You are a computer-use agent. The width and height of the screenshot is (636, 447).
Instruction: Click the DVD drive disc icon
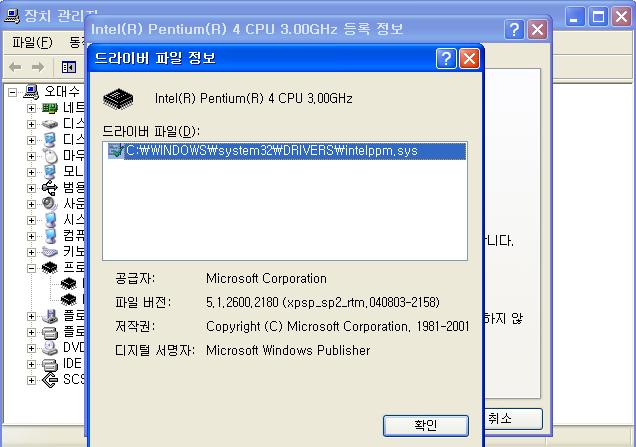tap(50, 348)
